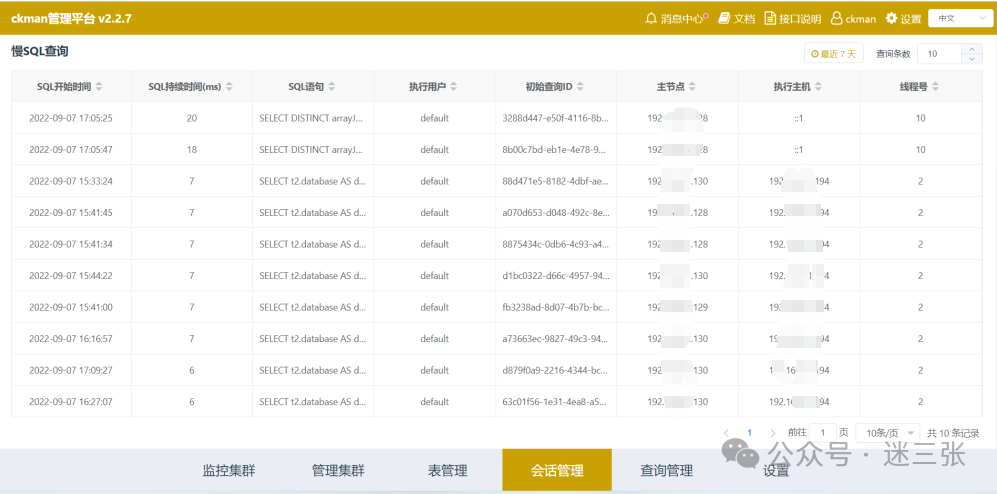
Task: Click query ID a73663ec-9827-49c3-94...
Action: point(556,339)
